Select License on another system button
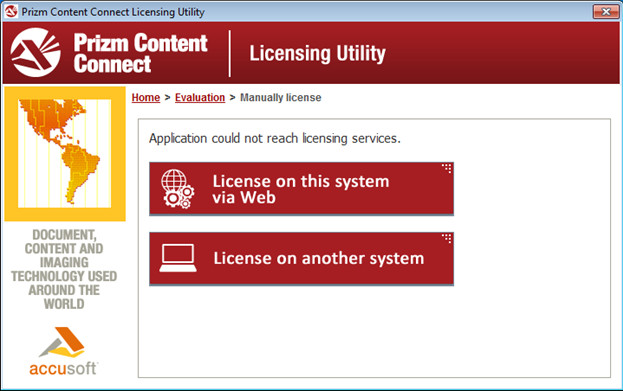Viewport: 623px width, 391px height. (x=301, y=259)
